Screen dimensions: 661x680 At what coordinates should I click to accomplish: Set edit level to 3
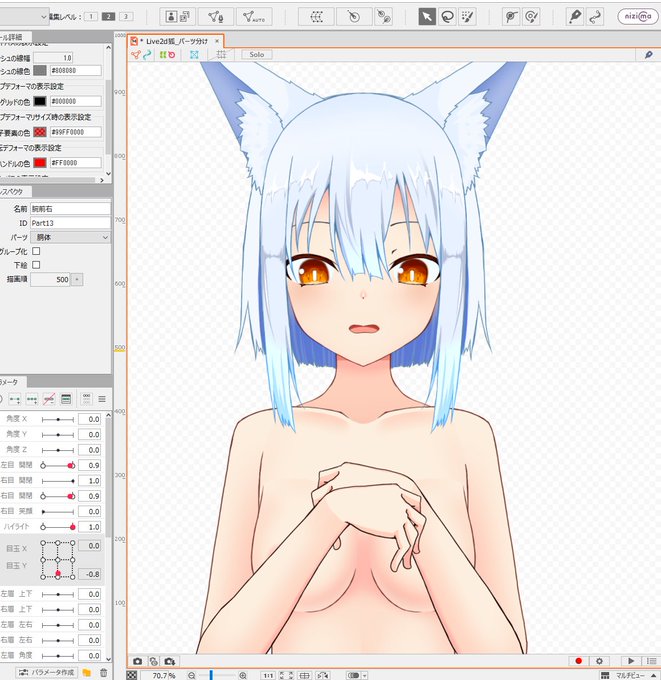click(x=126, y=16)
